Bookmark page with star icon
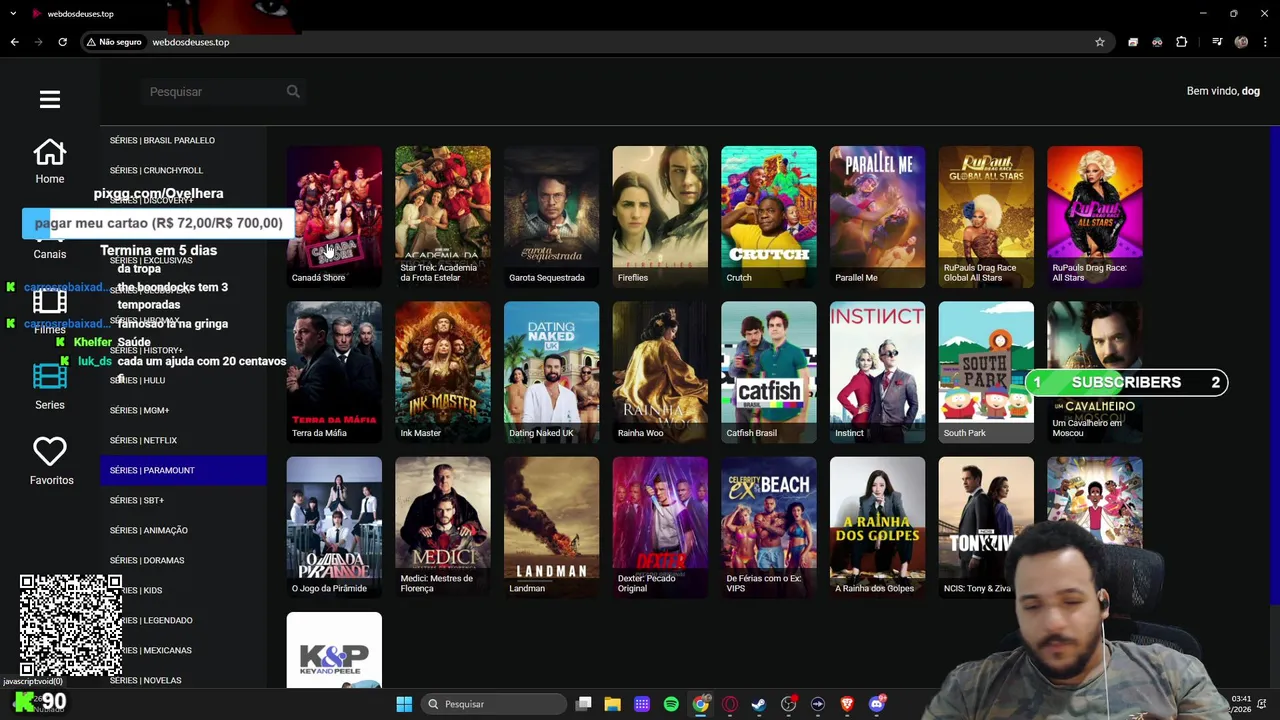Image resolution: width=1280 pixels, height=720 pixels. point(1100,42)
